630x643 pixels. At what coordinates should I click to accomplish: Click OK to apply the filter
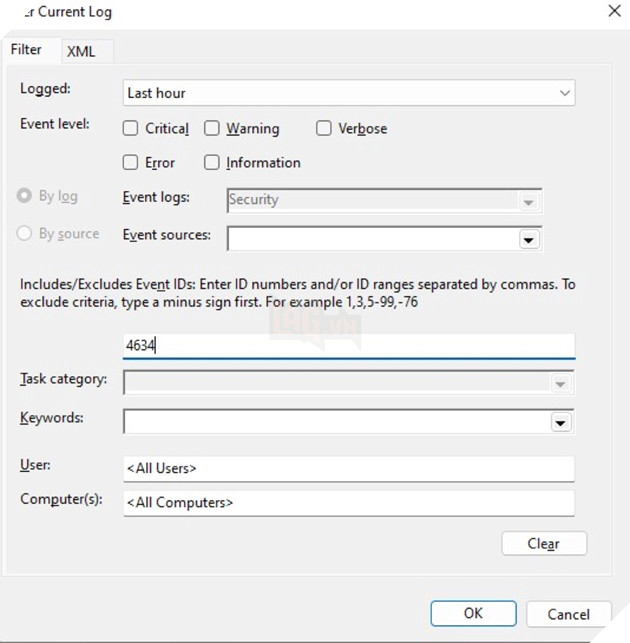pyautogui.click(x=473, y=613)
